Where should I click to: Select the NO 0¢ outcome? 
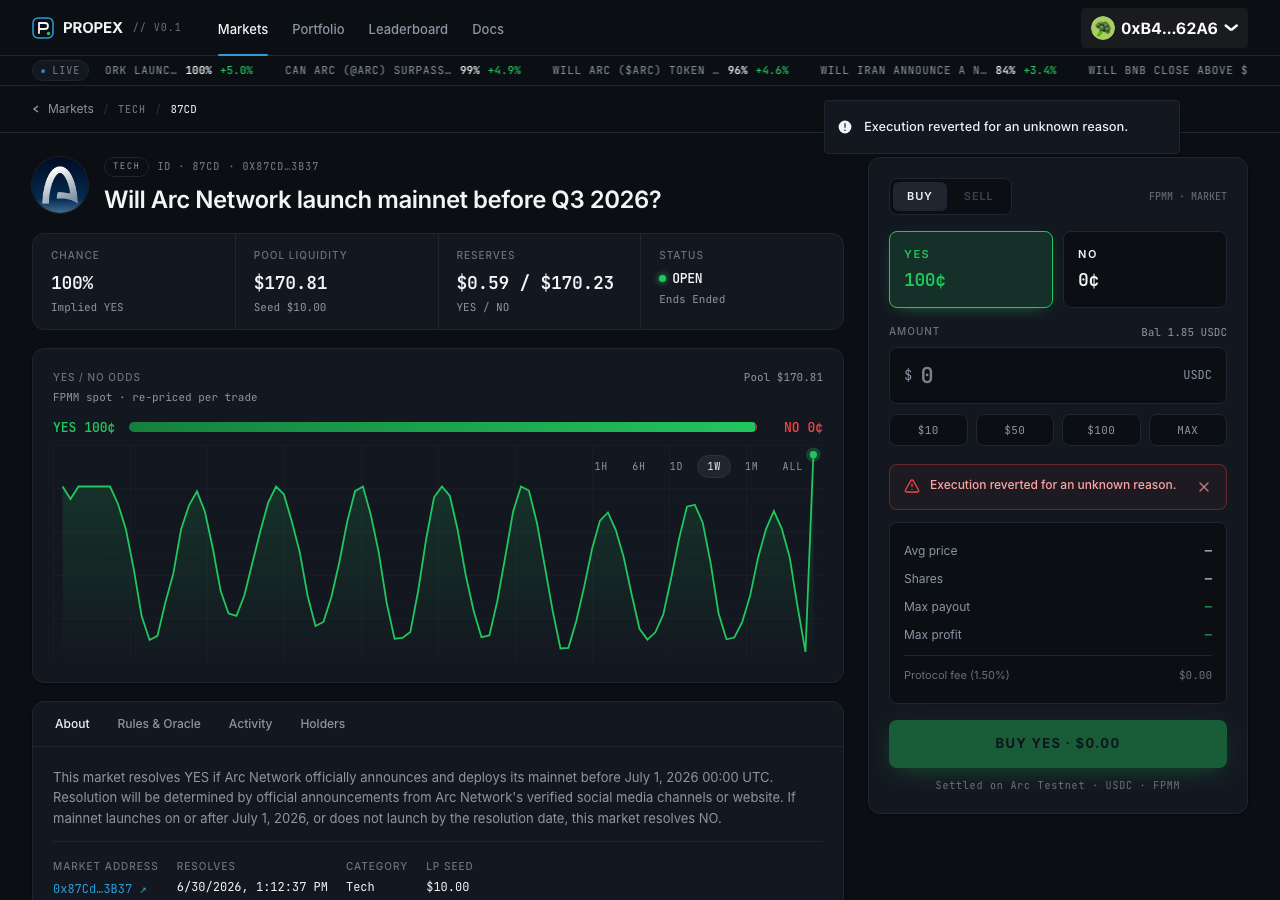[1144, 269]
